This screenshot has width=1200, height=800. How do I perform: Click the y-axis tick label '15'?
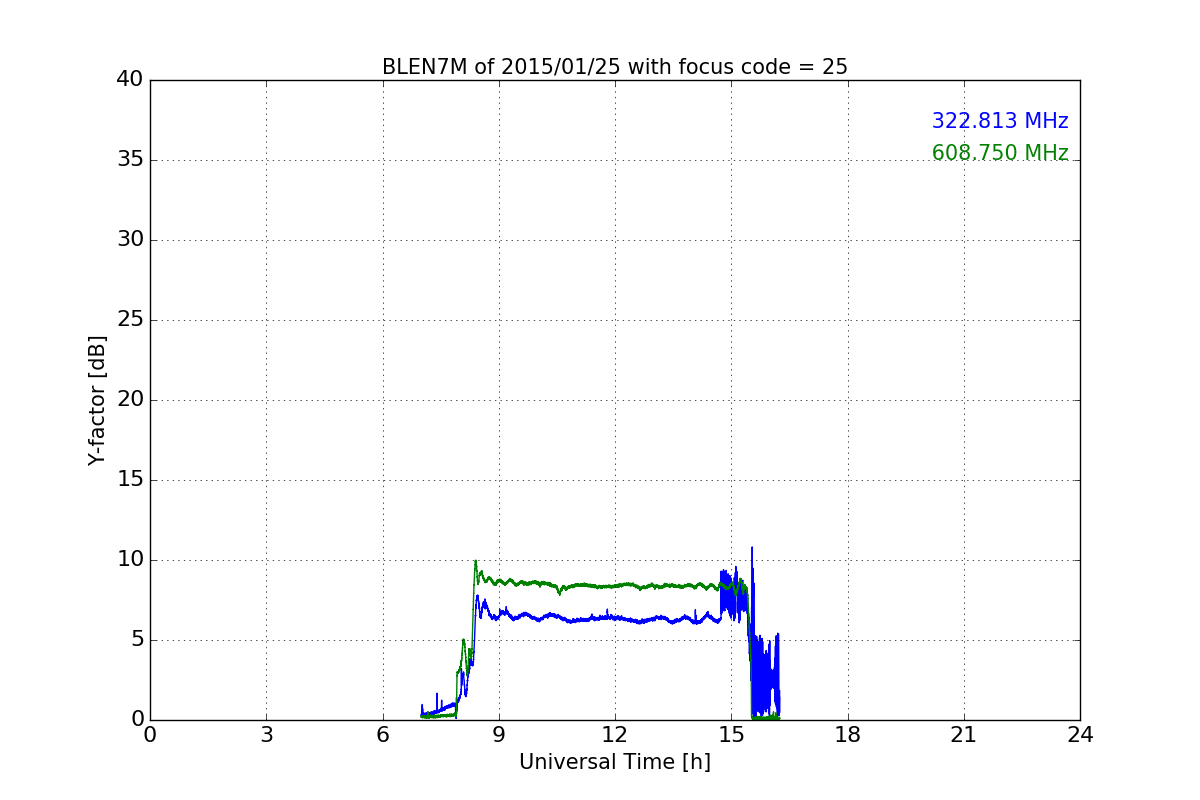click(x=130, y=480)
